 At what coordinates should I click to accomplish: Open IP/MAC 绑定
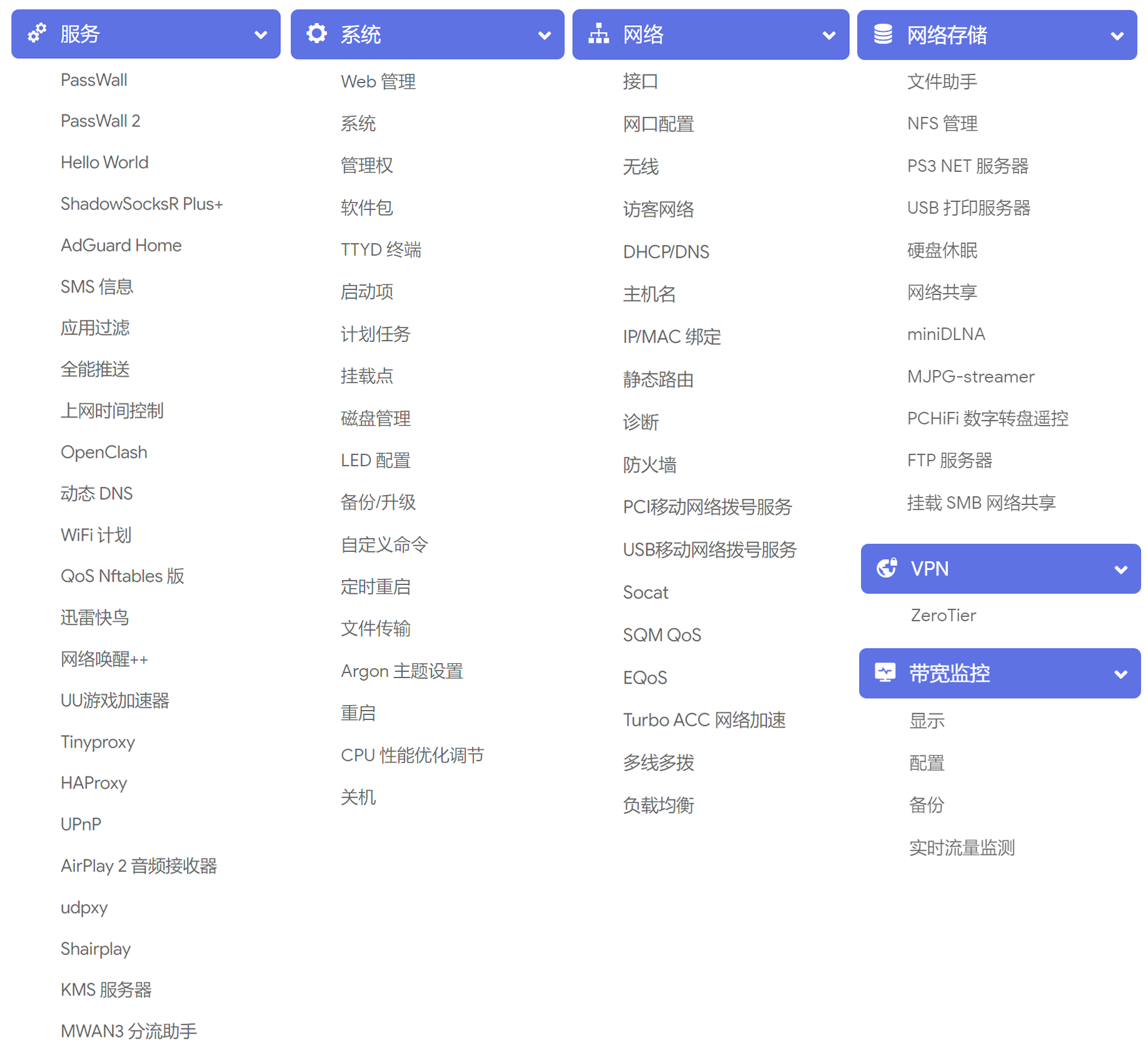point(672,336)
